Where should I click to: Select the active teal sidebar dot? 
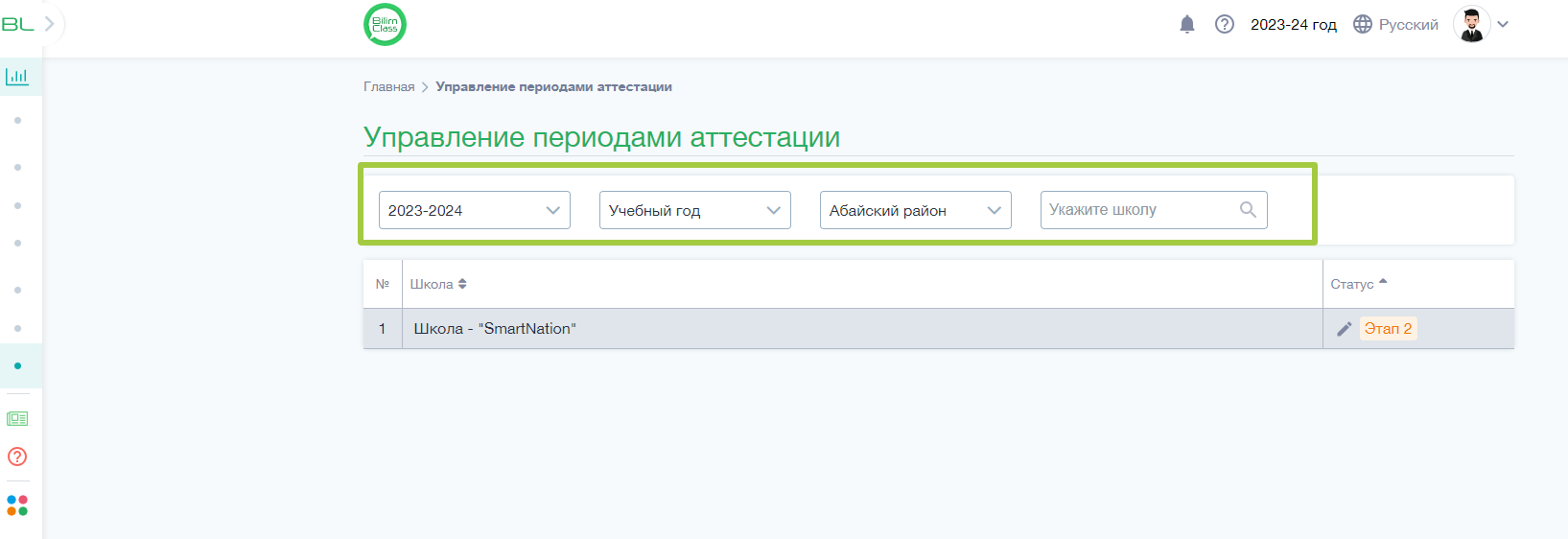coord(17,365)
